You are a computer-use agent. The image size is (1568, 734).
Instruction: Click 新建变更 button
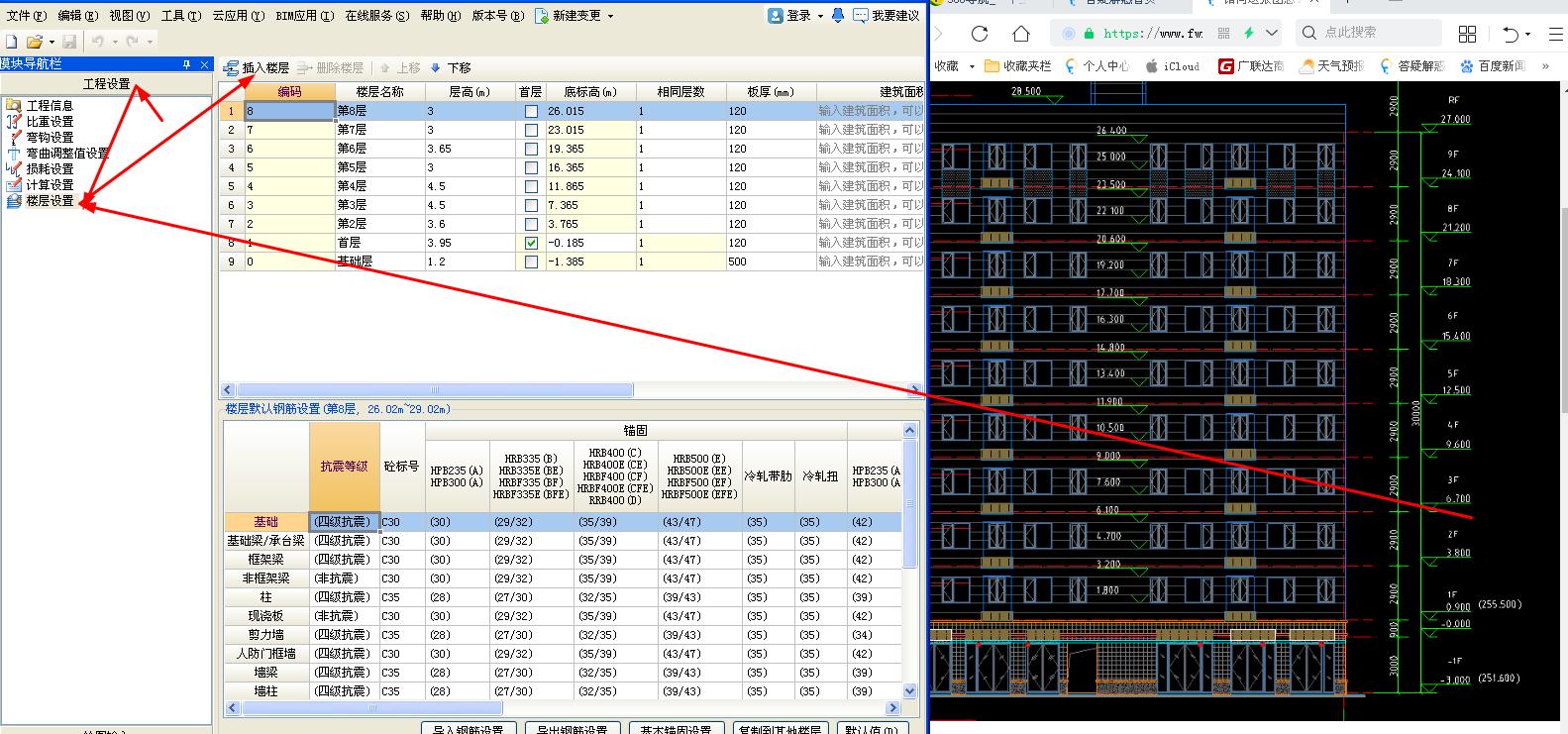click(568, 15)
